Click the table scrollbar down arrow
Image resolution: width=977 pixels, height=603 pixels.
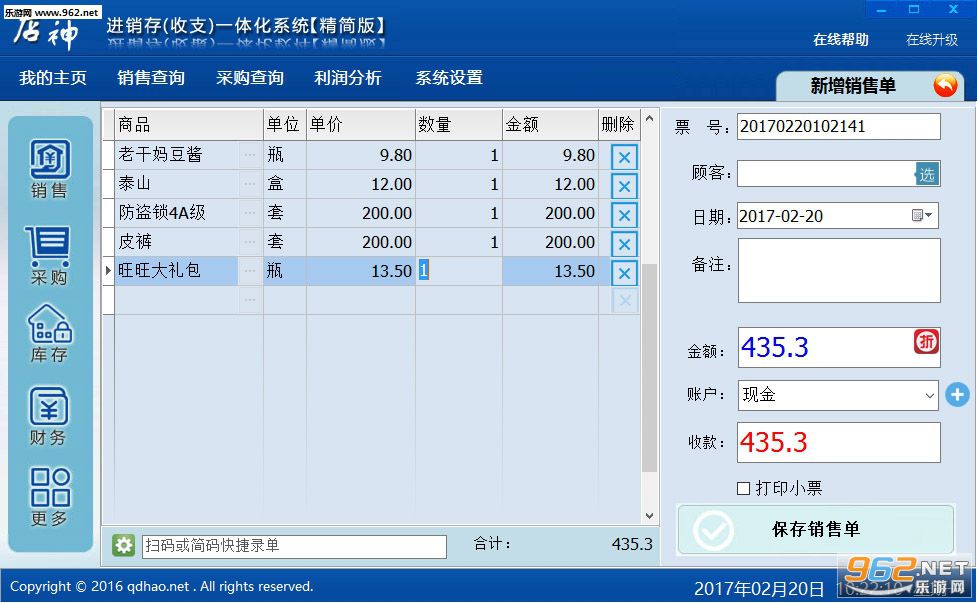pos(649,515)
